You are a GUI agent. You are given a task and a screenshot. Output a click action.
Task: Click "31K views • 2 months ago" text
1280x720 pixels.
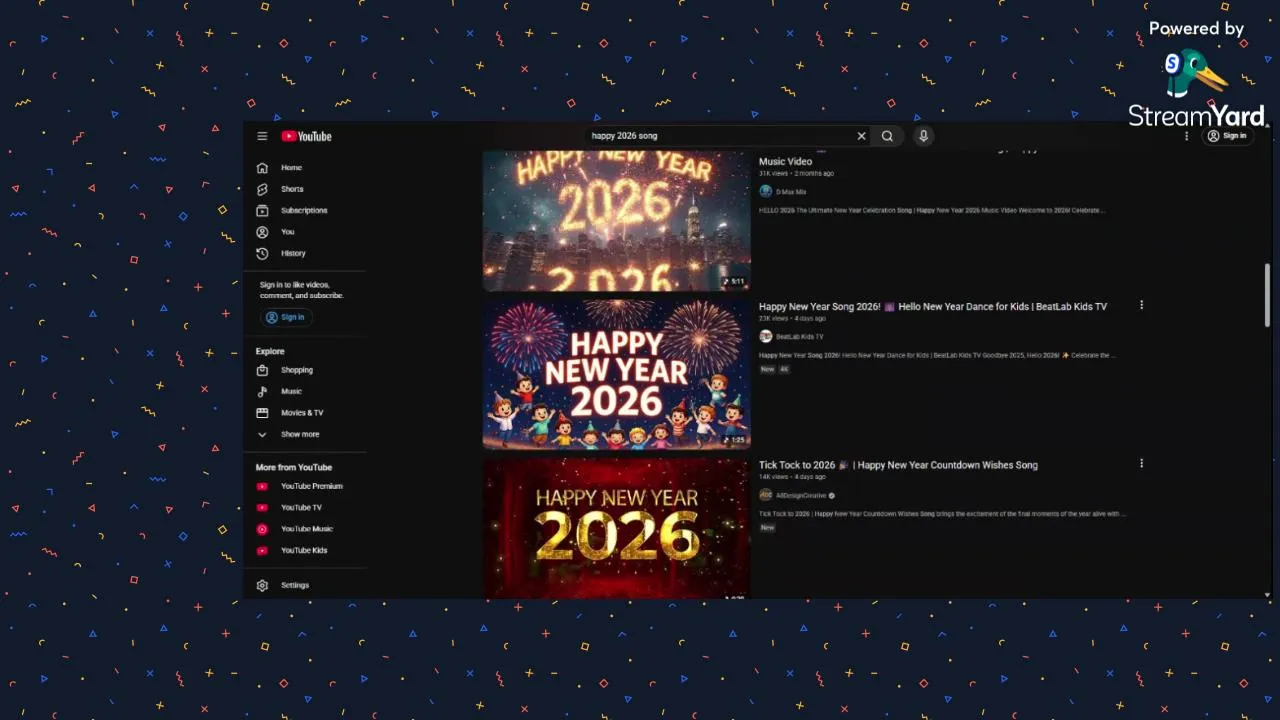(796, 174)
